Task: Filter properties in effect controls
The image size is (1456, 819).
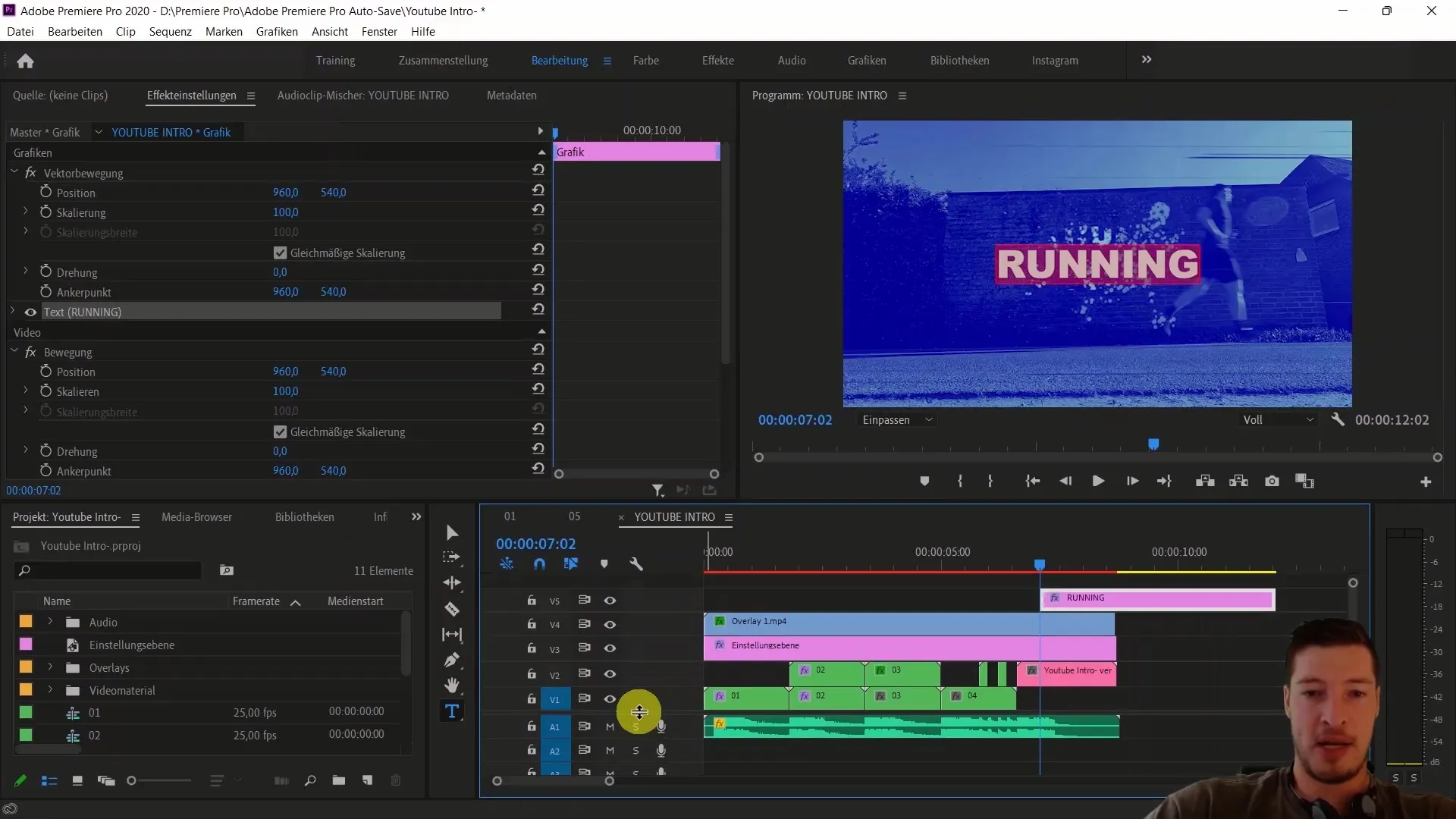Action: [x=657, y=491]
